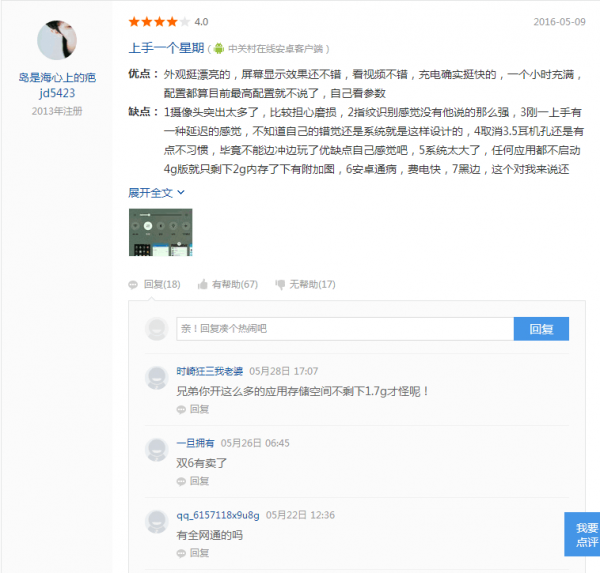Screen dimensions: 600x573
Task: Click the 我要点评 floating button
Action: click(x=586, y=534)
